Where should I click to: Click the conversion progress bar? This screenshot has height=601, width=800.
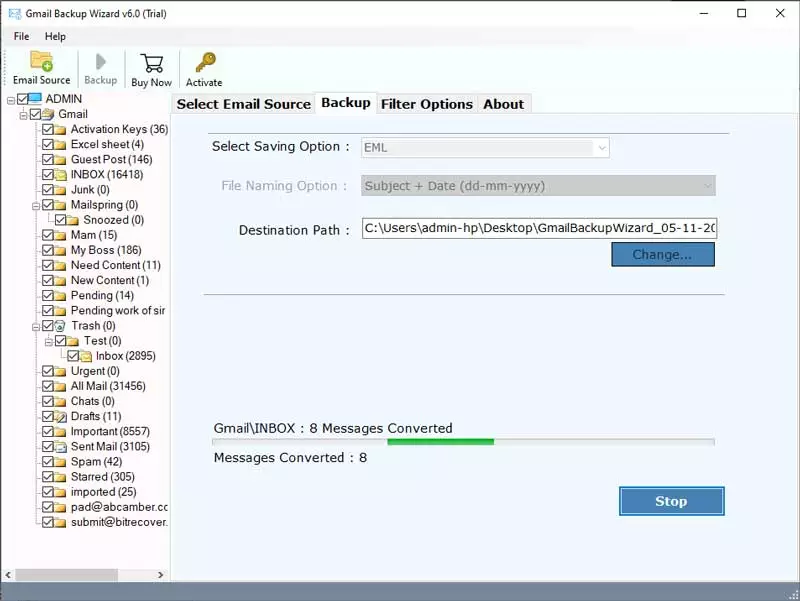[x=463, y=442]
